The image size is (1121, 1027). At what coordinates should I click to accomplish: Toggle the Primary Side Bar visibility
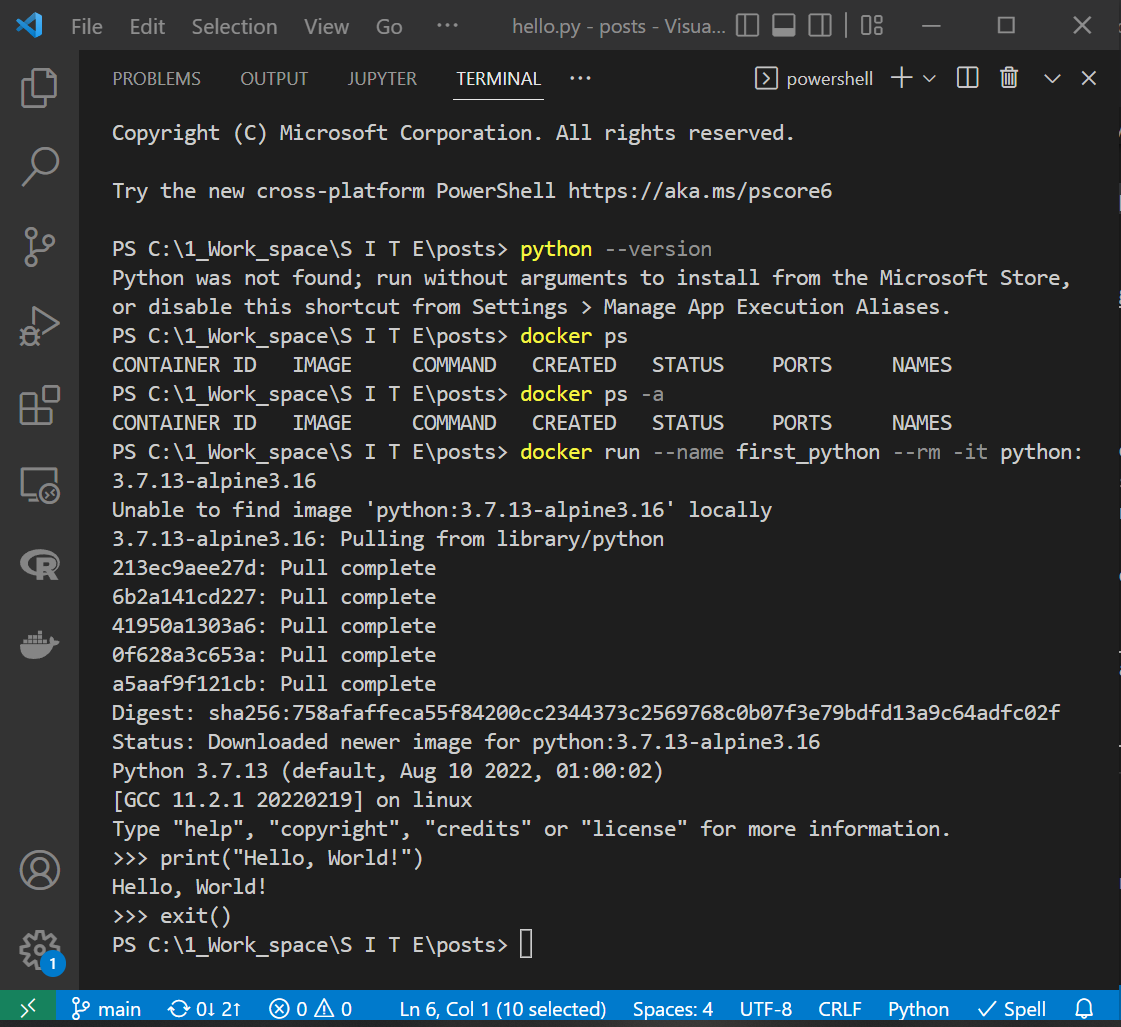[x=747, y=26]
